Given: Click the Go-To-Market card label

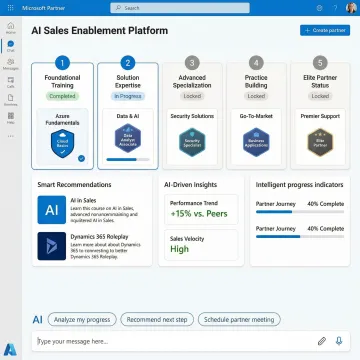Looking at the screenshot, I should [x=256, y=116].
